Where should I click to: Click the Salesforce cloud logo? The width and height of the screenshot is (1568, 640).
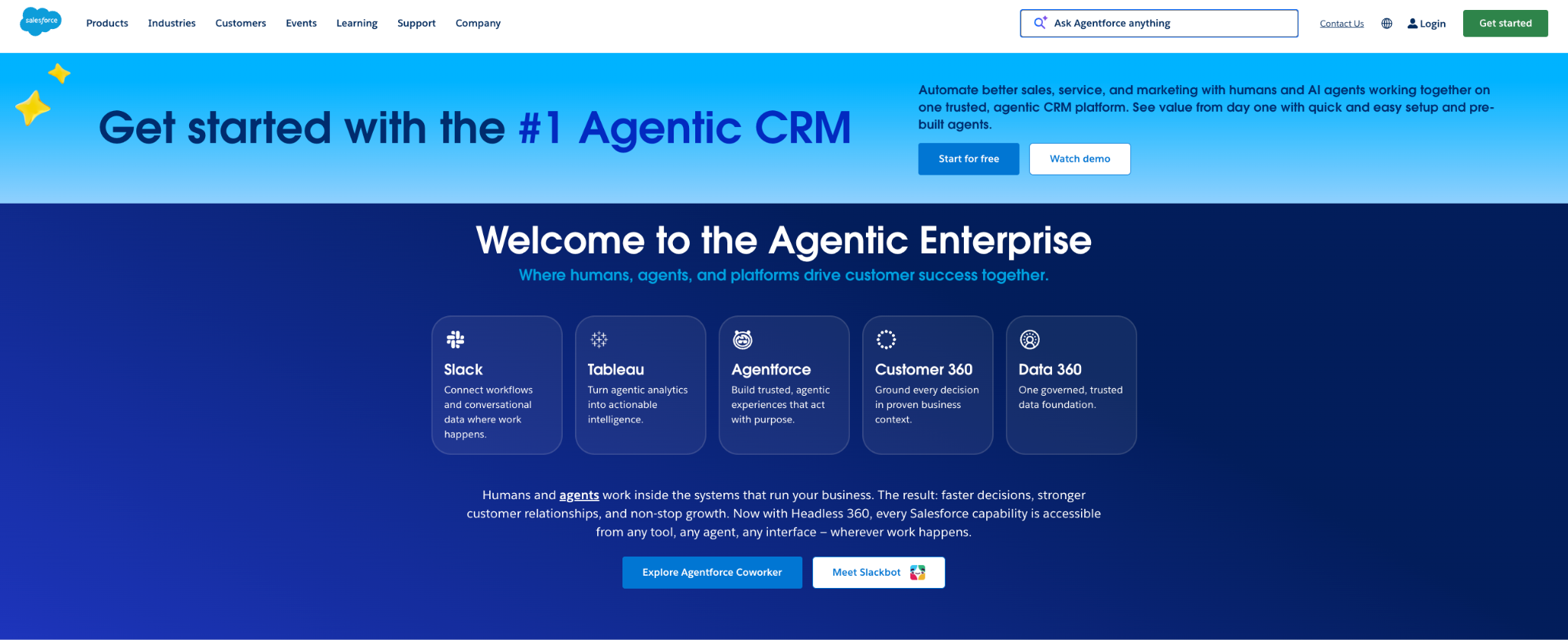(x=41, y=21)
